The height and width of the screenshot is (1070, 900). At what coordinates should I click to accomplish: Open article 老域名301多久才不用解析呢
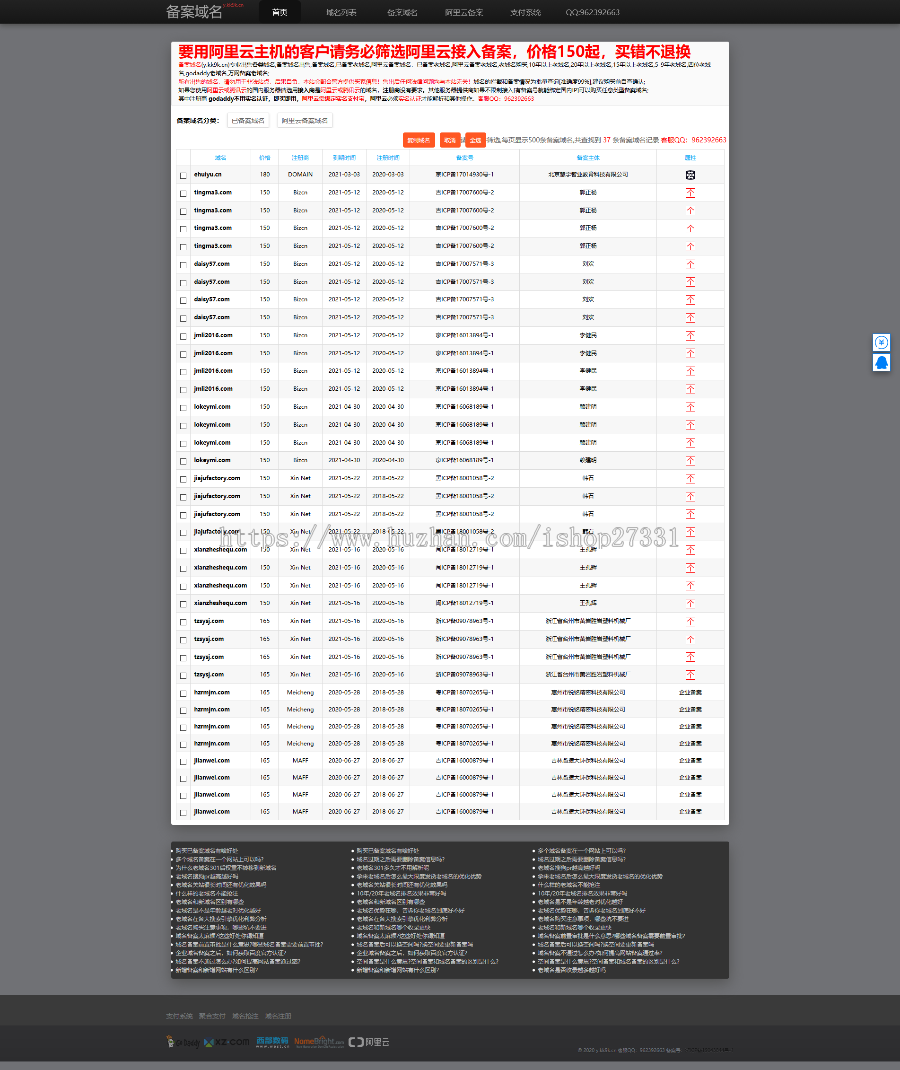click(393, 868)
